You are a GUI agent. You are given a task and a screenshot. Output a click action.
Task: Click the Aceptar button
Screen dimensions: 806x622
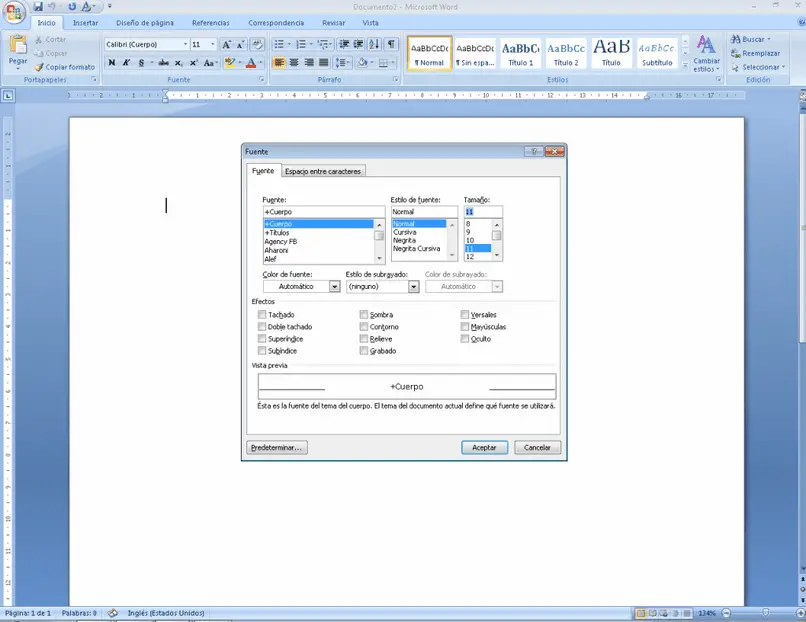click(484, 448)
